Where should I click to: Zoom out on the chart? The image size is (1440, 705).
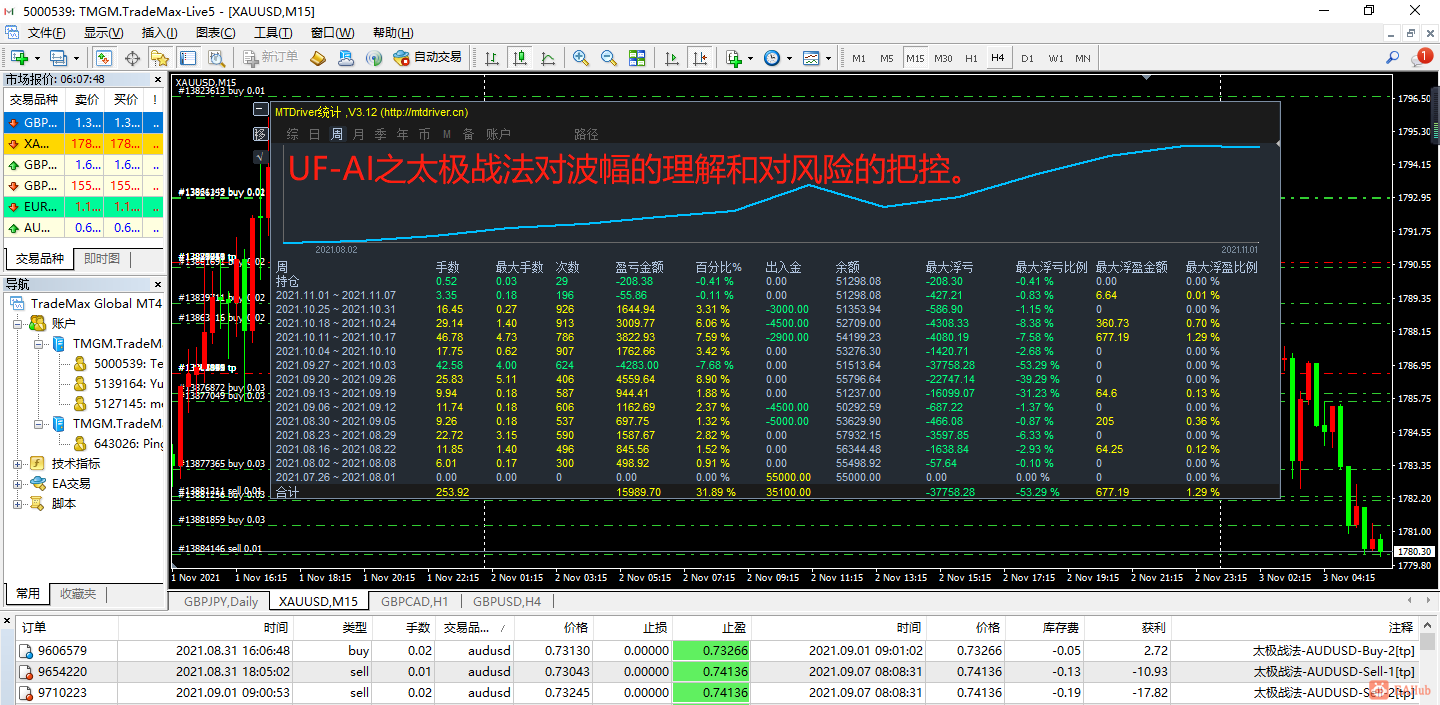[x=609, y=58]
